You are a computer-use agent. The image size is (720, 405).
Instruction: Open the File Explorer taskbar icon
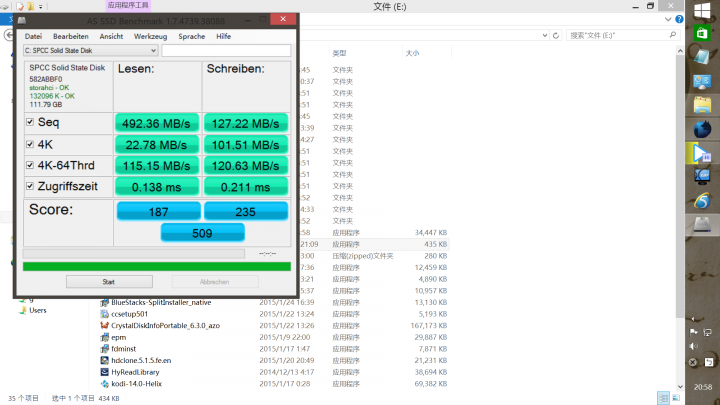point(702,105)
